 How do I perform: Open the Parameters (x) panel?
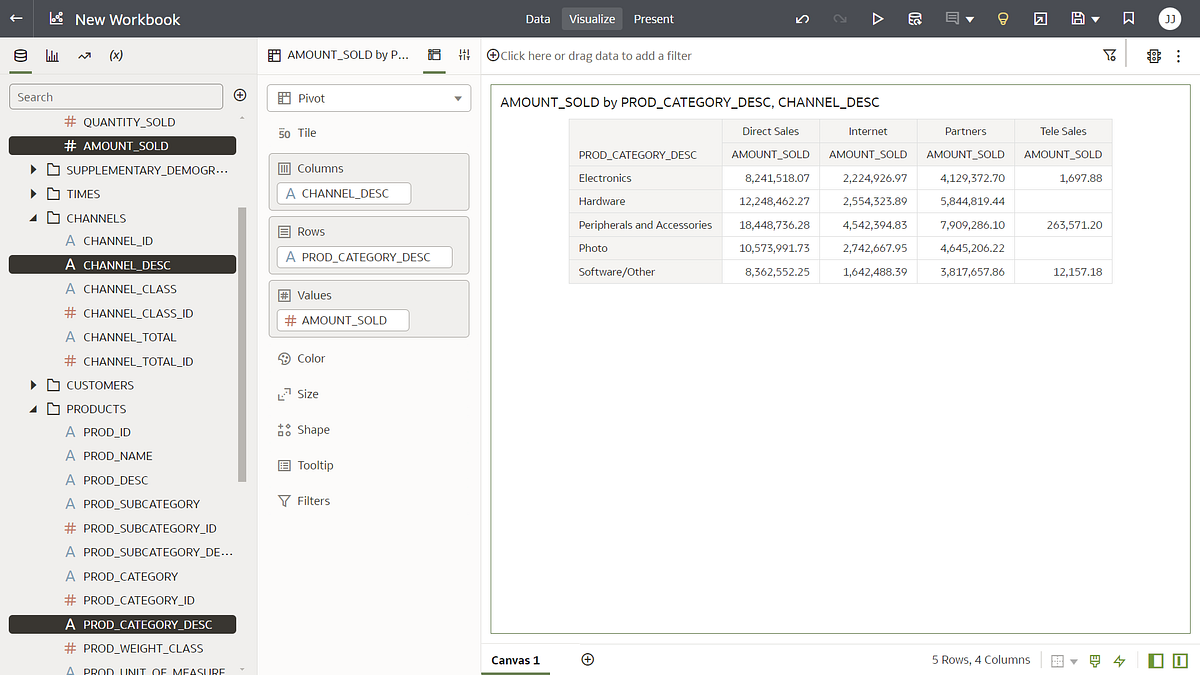pos(116,57)
